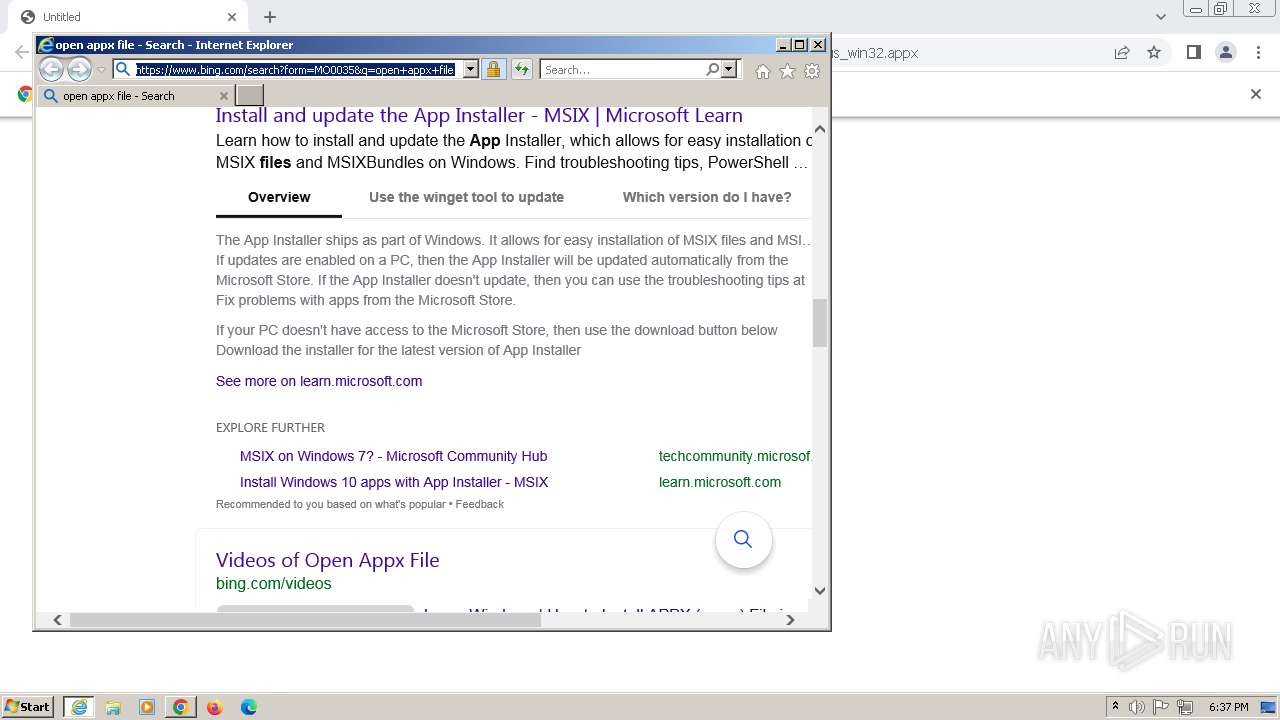
Task: Open IE search provider dropdown
Action: 729,70
